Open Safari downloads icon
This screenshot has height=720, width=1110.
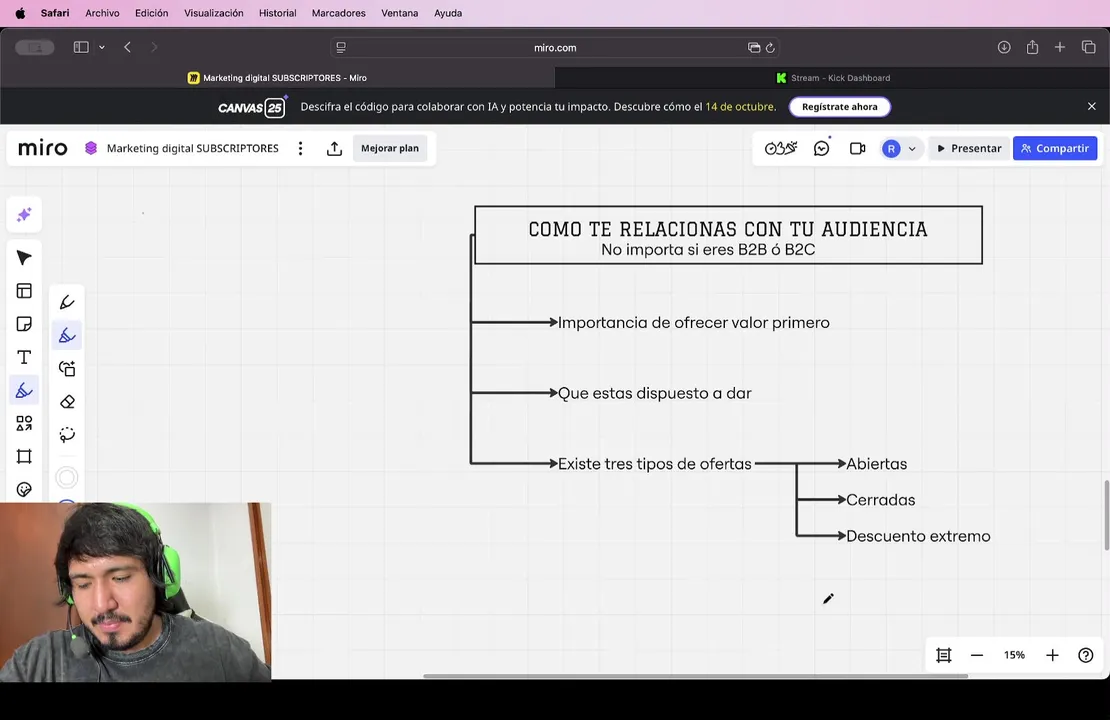pyautogui.click(x=1004, y=47)
